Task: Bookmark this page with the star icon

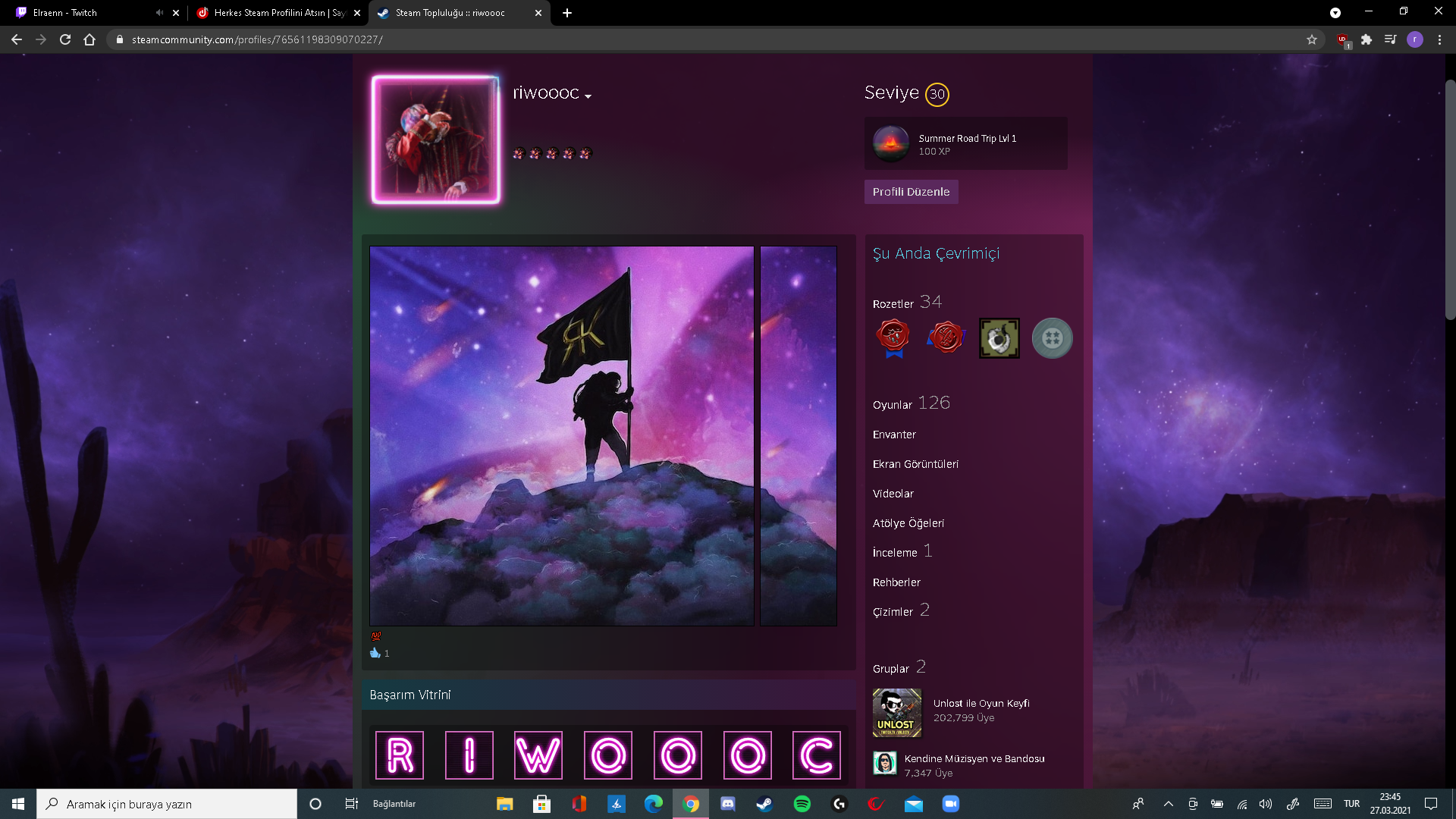Action: [1312, 39]
